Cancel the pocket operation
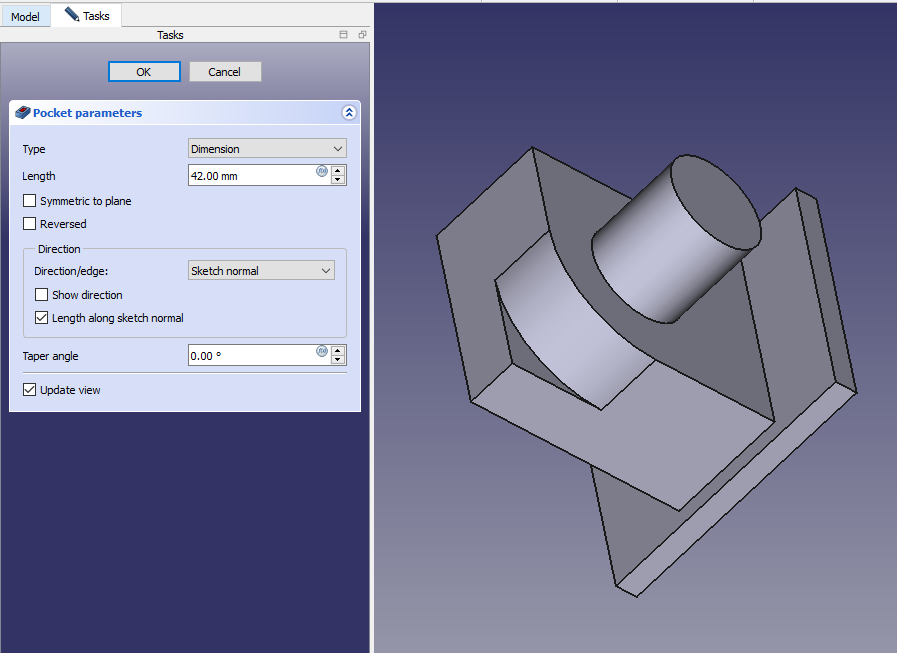This screenshot has height=653, width=897. pyautogui.click(x=225, y=72)
